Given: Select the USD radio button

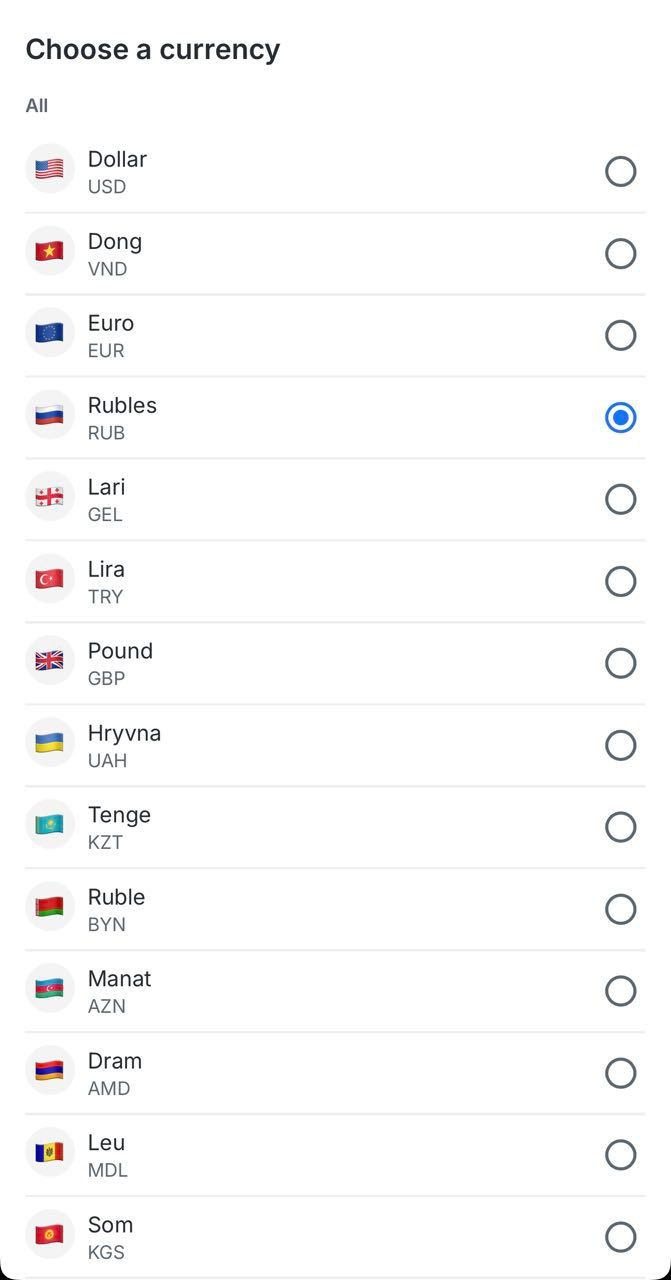Looking at the screenshot, I should tap(621, 171).
